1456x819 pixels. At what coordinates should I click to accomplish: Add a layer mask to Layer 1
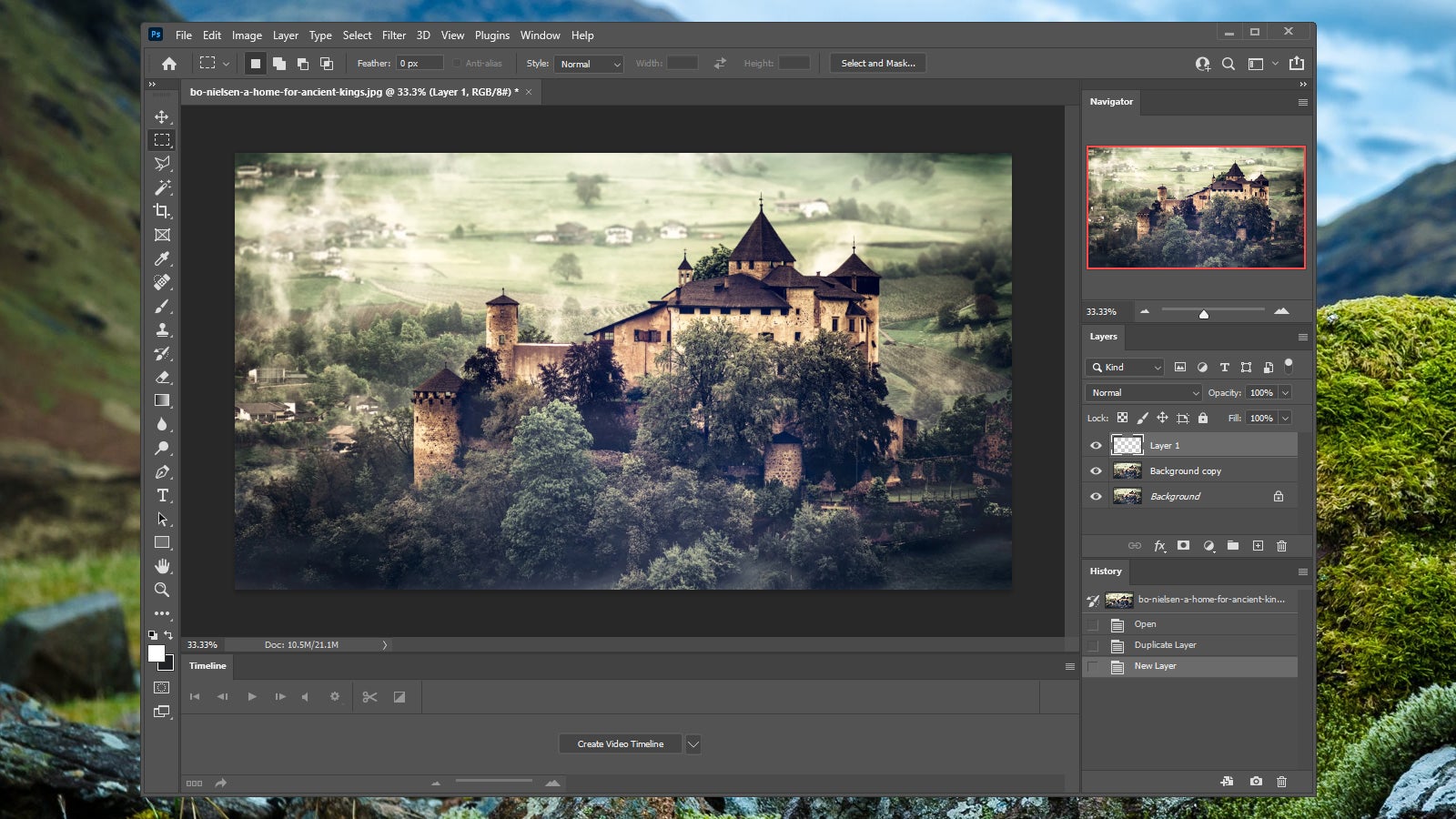[x=1183, y=546]
